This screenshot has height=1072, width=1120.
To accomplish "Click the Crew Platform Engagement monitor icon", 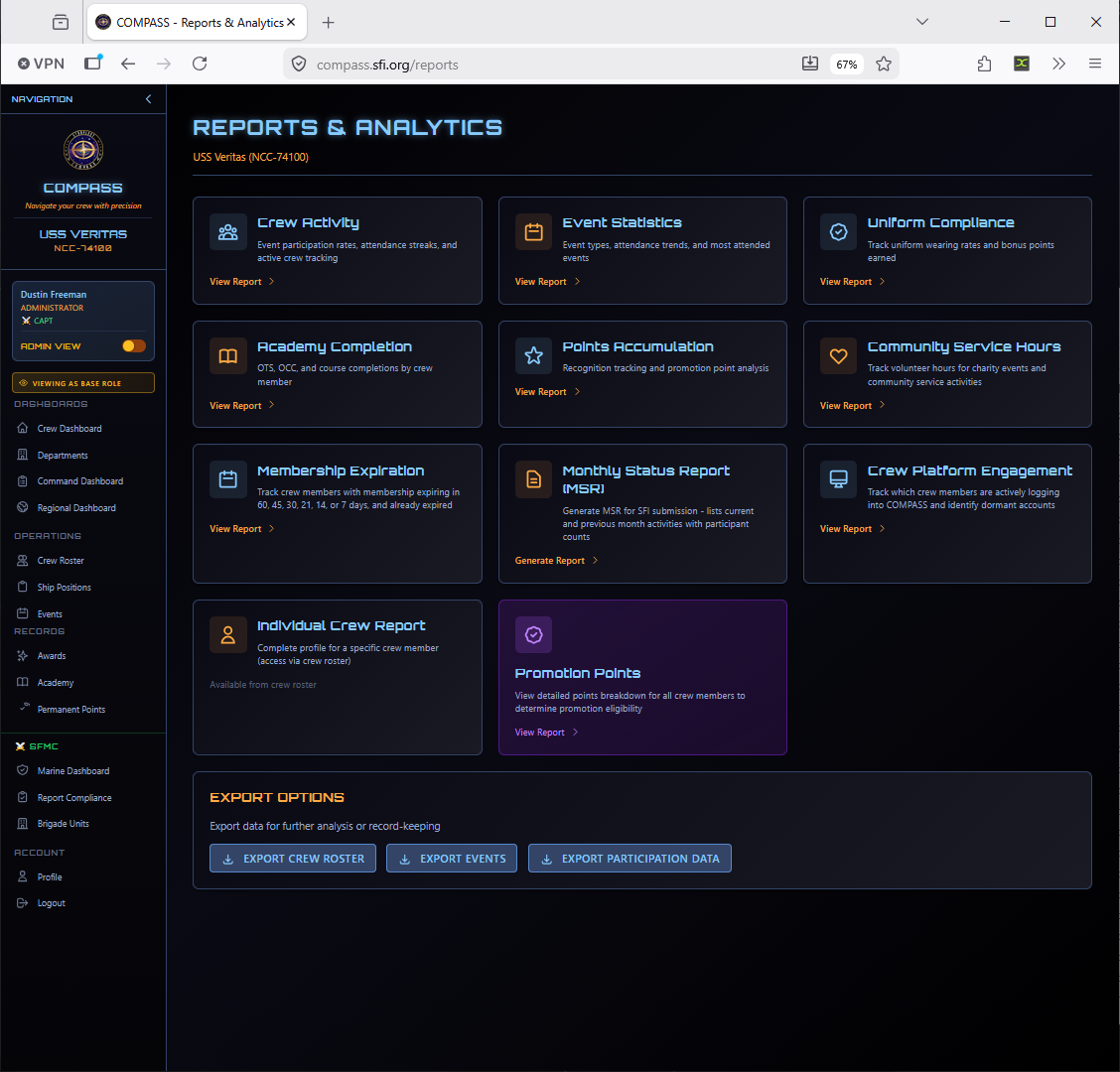I will click(x=839, y=479).
